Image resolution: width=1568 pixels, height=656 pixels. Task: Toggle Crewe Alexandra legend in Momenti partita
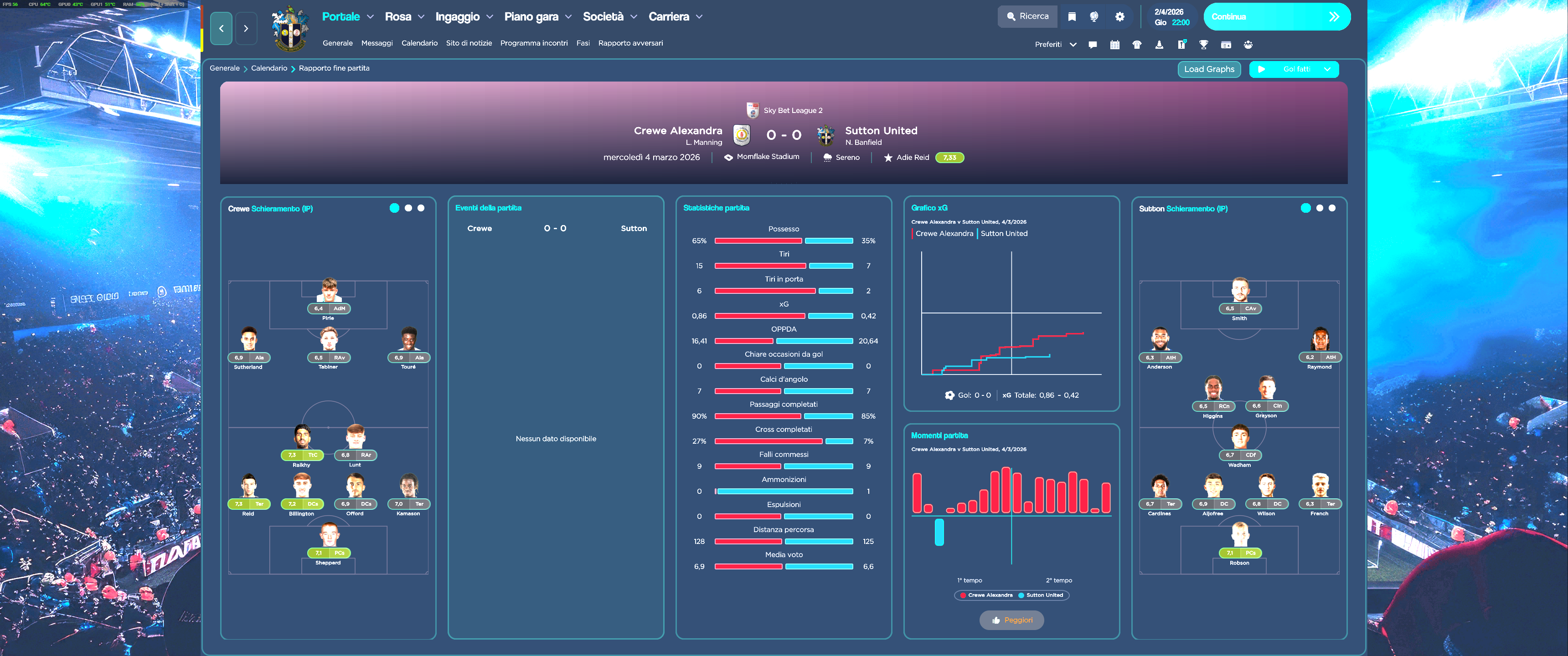pos(986,595)
